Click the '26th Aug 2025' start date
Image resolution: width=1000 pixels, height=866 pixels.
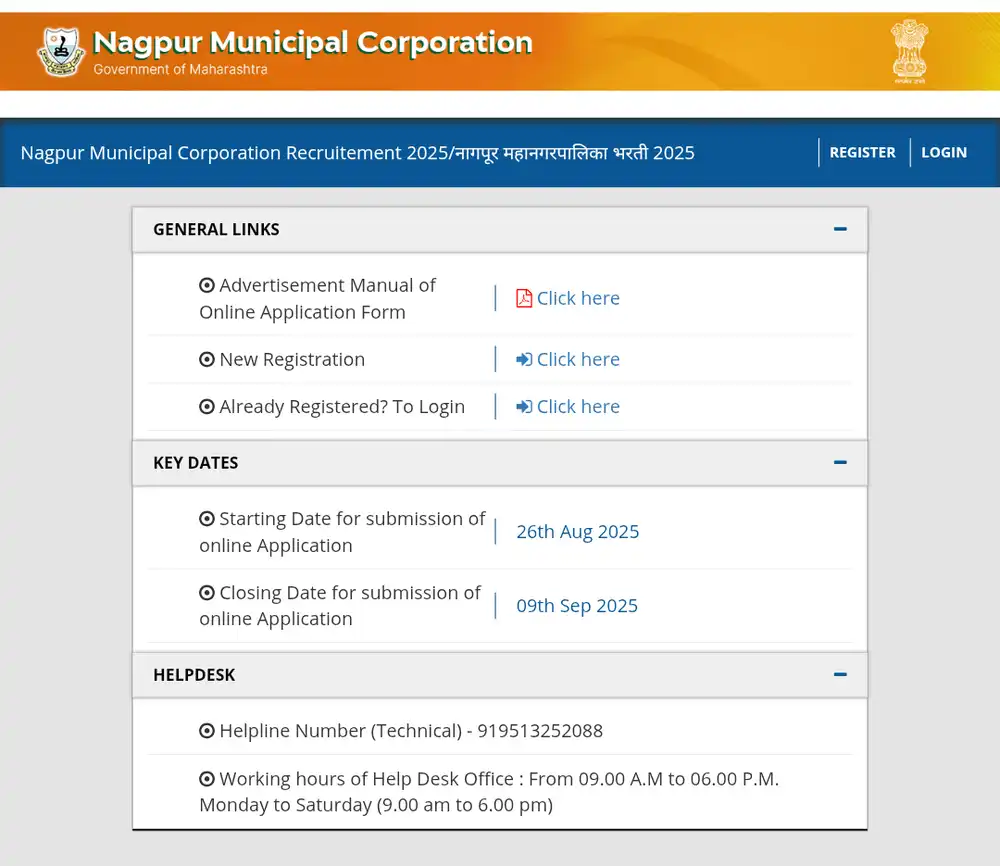[x=577, y=531]
